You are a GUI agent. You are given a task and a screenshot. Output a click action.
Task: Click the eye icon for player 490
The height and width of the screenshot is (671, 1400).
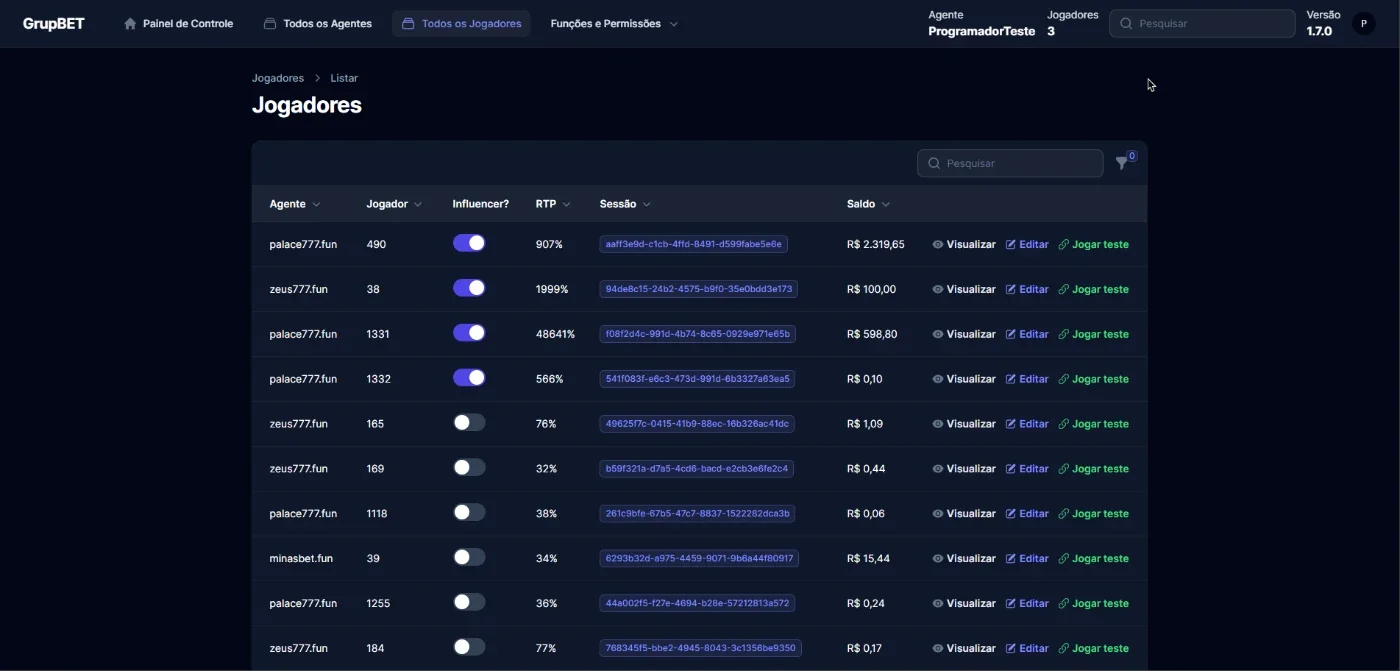tap(938, 244)
